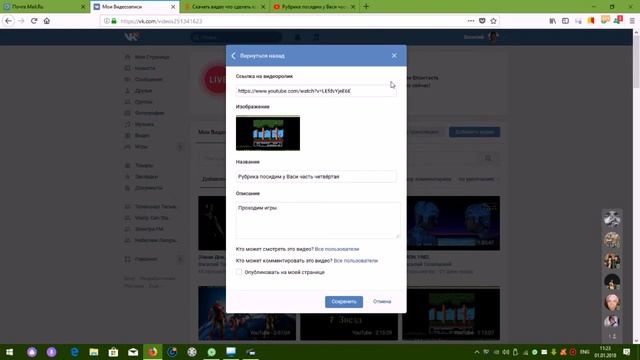
Task: Open page actions three-dot menu
Action: pos(471,21)
